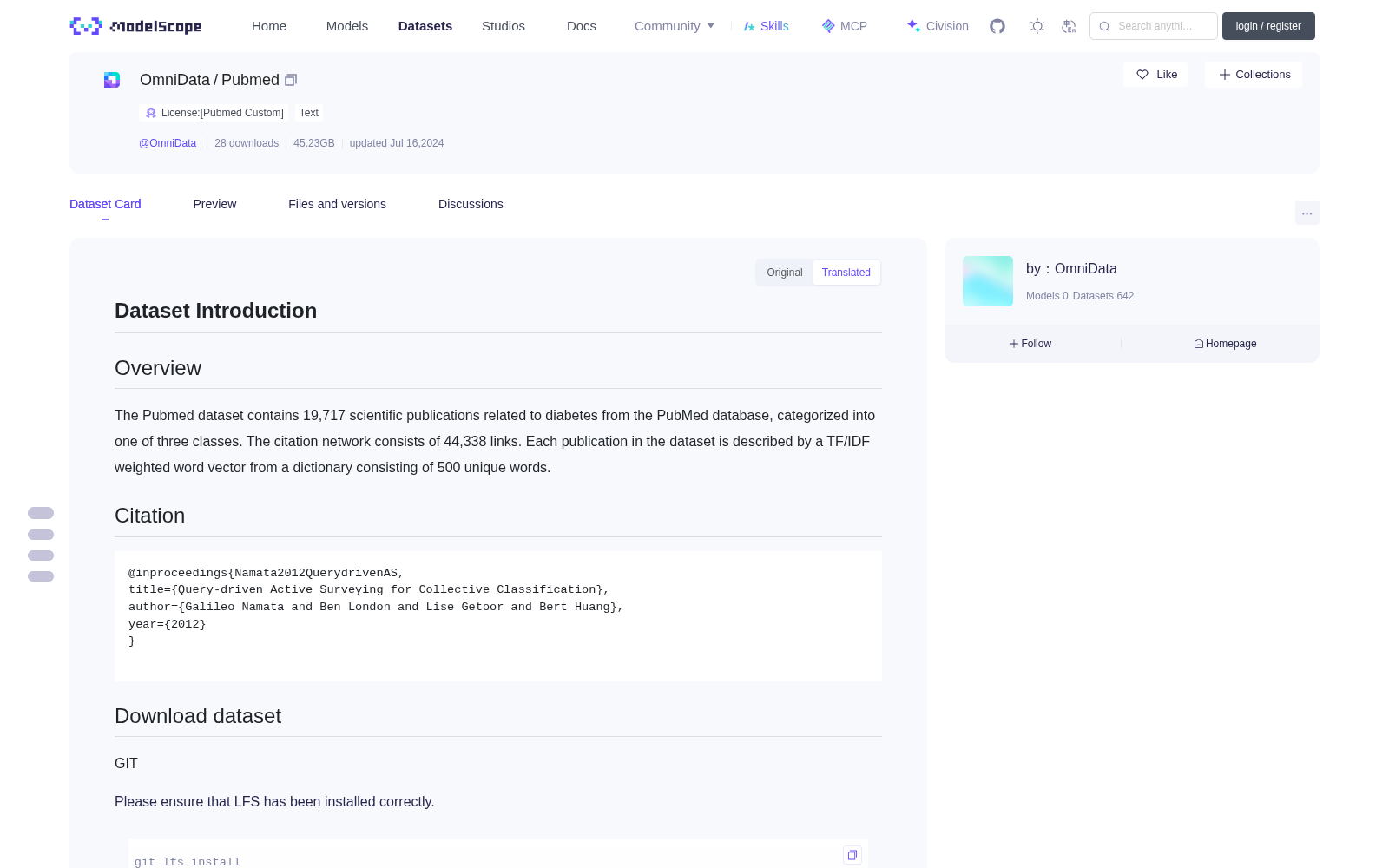Open the Datasets nav item

(x=425, y=26)
